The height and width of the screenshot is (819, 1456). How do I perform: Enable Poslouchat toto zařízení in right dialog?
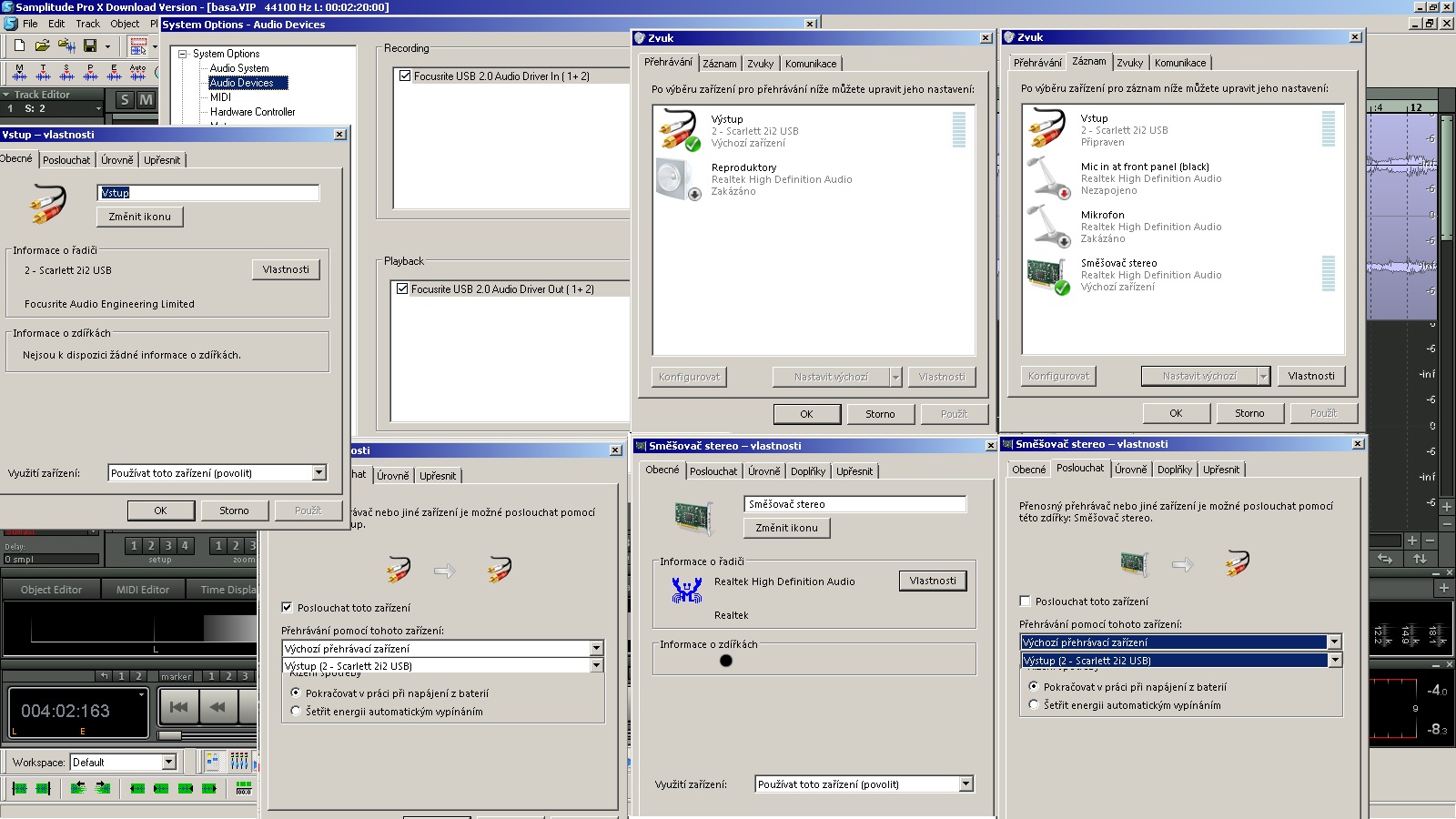[x=1026, y=602]
